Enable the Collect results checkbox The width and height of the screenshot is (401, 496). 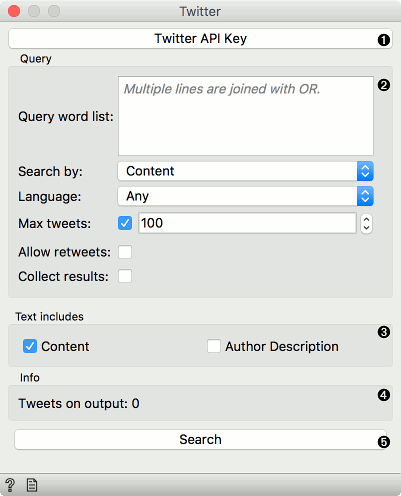[125, 276]
